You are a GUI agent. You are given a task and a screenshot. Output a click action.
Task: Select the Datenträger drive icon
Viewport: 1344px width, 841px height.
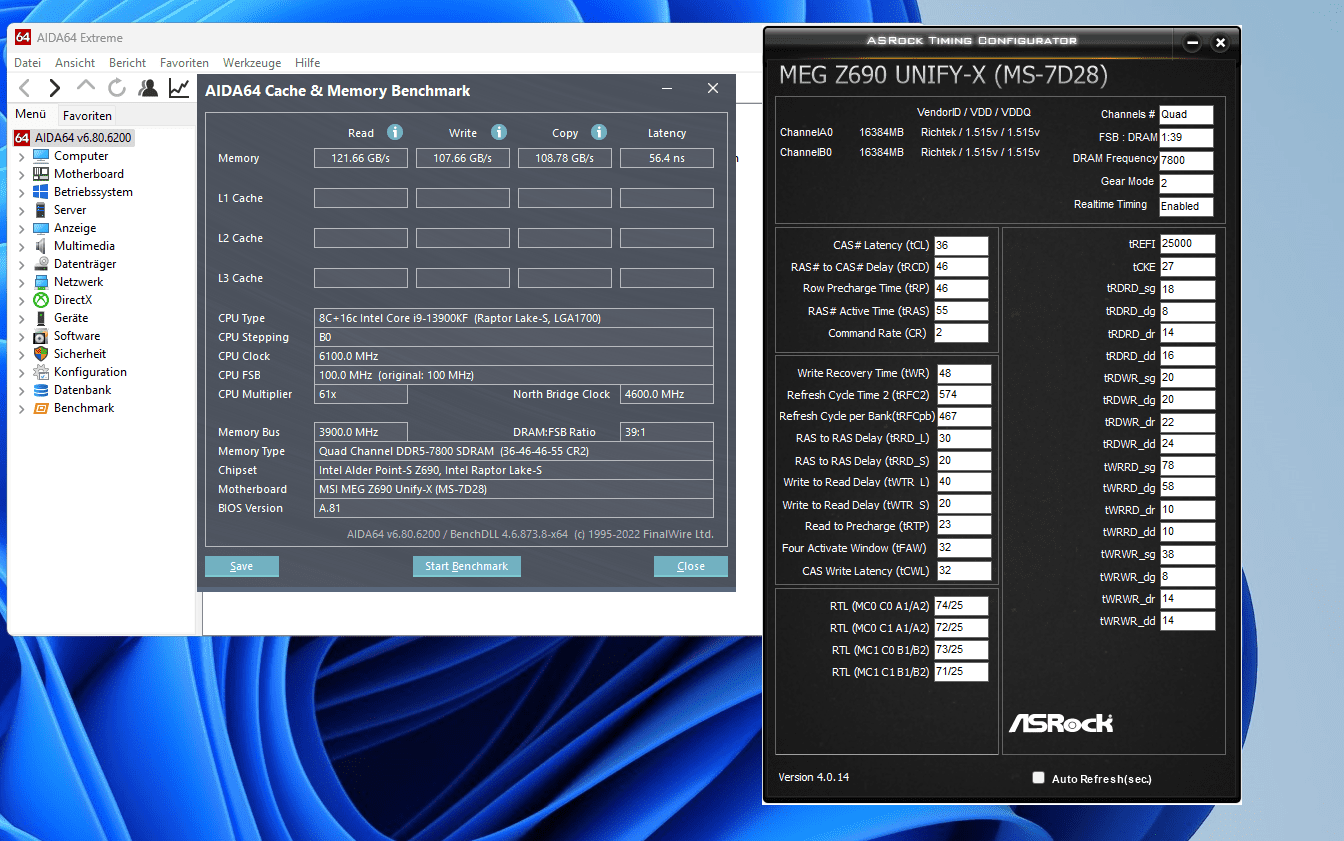tap(41, 264)
